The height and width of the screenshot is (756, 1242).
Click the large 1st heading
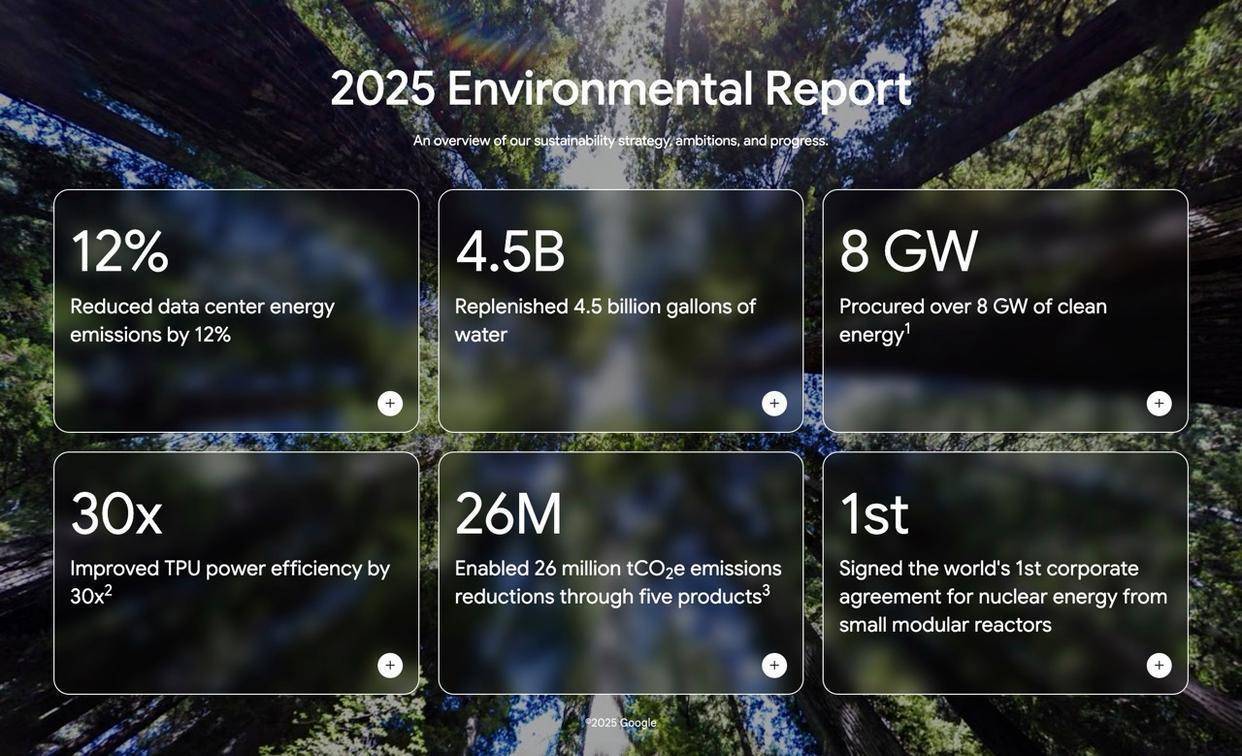coord(874,513)
